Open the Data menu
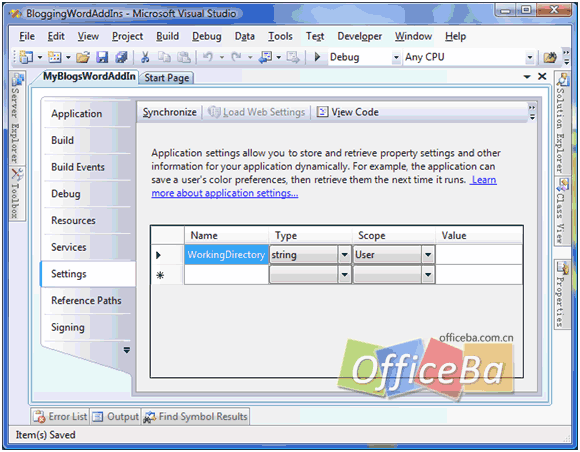580x452 pixels. tap(245, 36)
